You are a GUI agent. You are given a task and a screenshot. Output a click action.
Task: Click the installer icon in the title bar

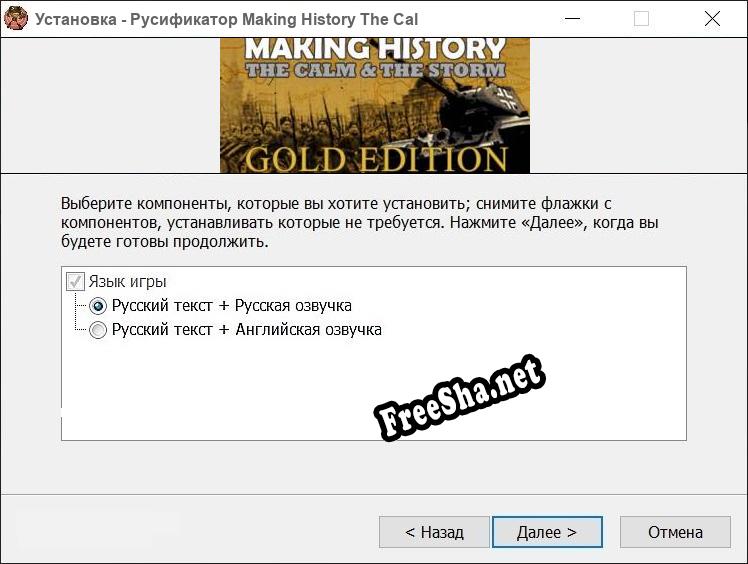click(x=16, y=19)
